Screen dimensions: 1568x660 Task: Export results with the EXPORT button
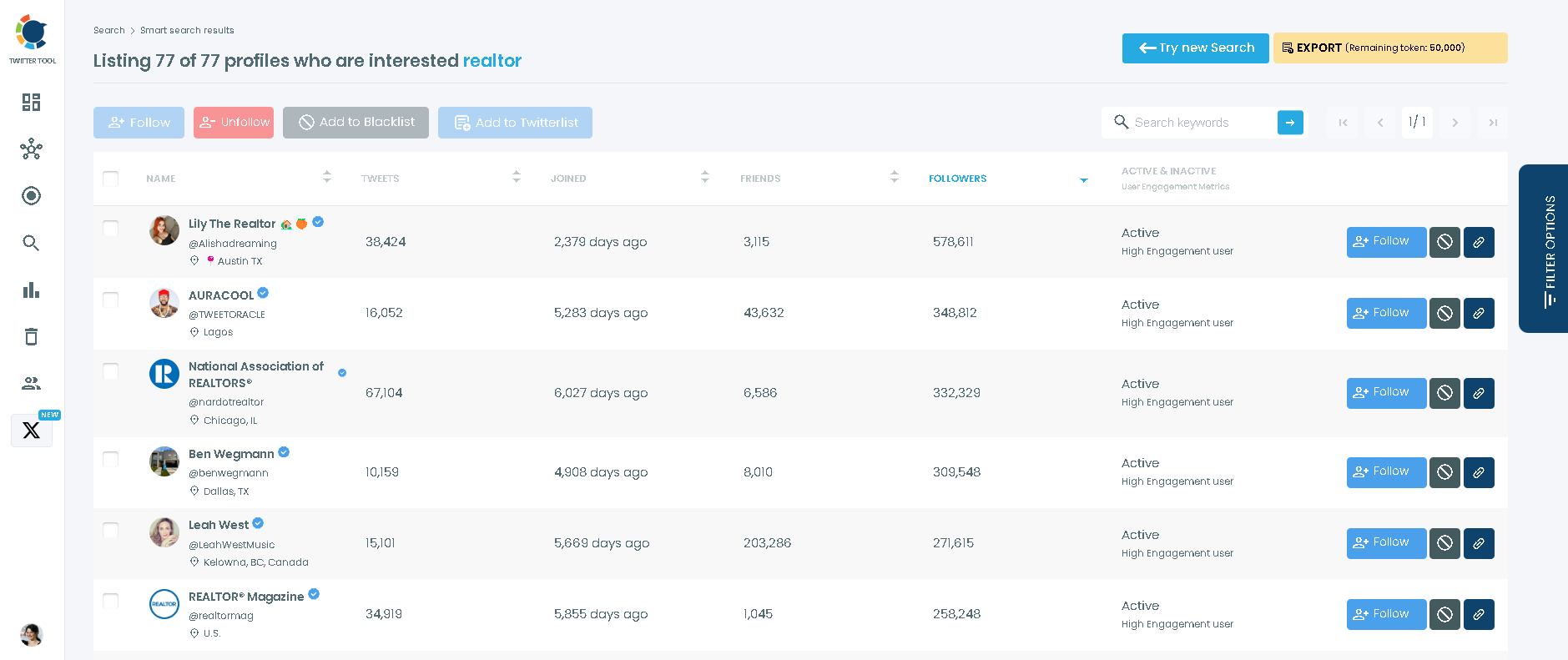click(1390, 48)
